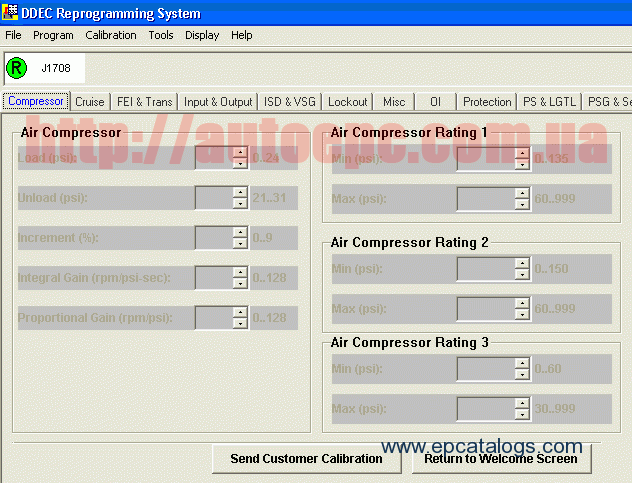Image resolution: width=632 pixels, height=483 pixels.
Task: Open the Program menu
Action: click(x=53, y=35)
